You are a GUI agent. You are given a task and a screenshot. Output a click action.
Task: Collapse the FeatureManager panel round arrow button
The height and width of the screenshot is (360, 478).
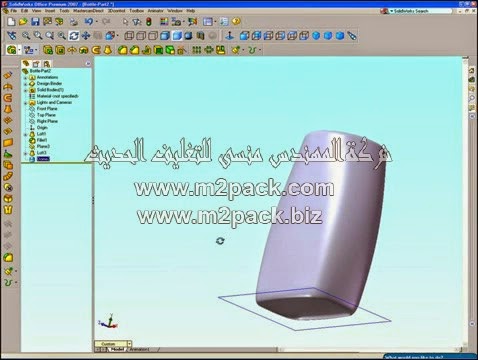(x=88, y=63)
